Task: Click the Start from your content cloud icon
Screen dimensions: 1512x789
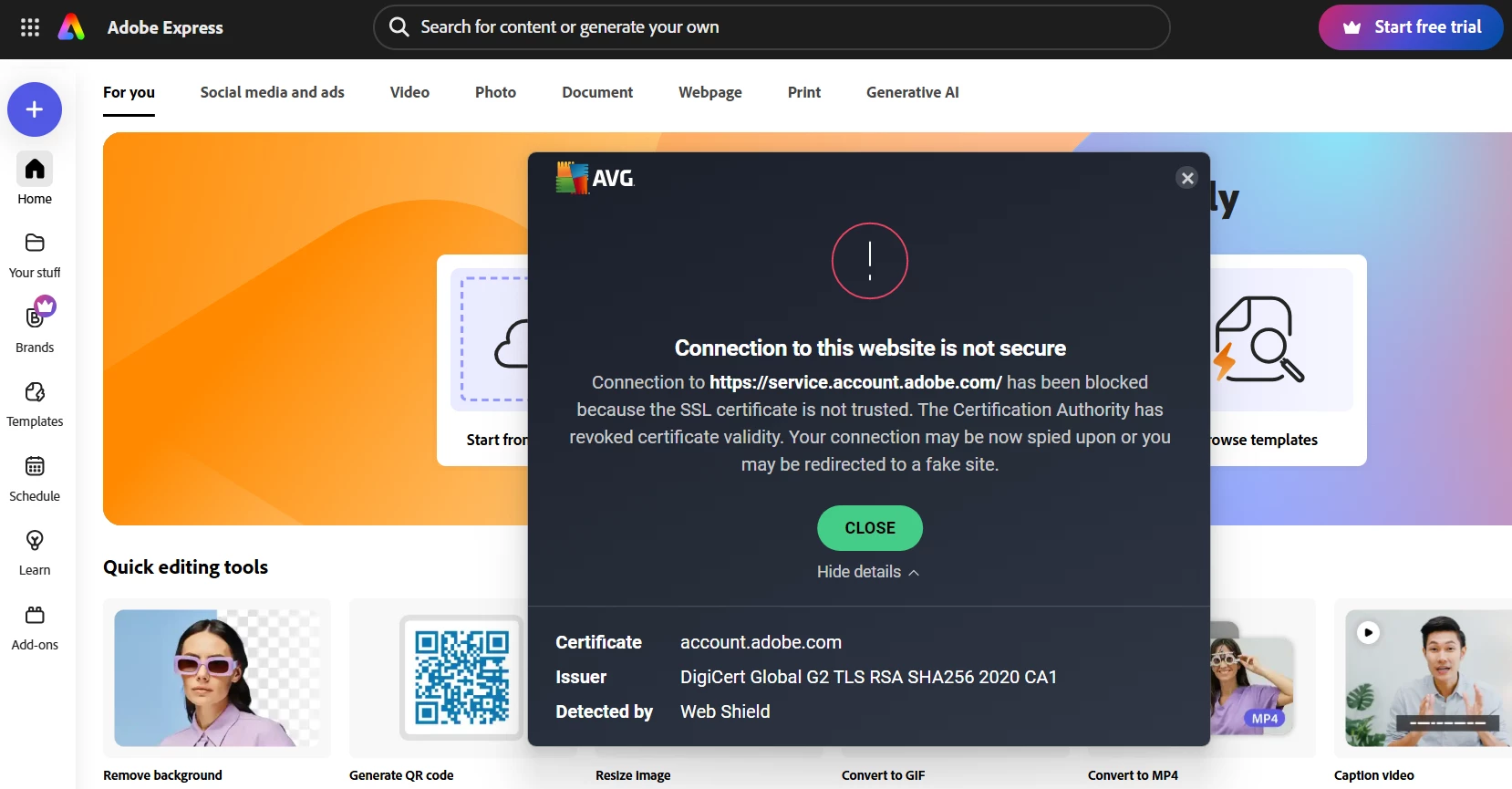Action: pyautogui.click(x=511, y=345)
